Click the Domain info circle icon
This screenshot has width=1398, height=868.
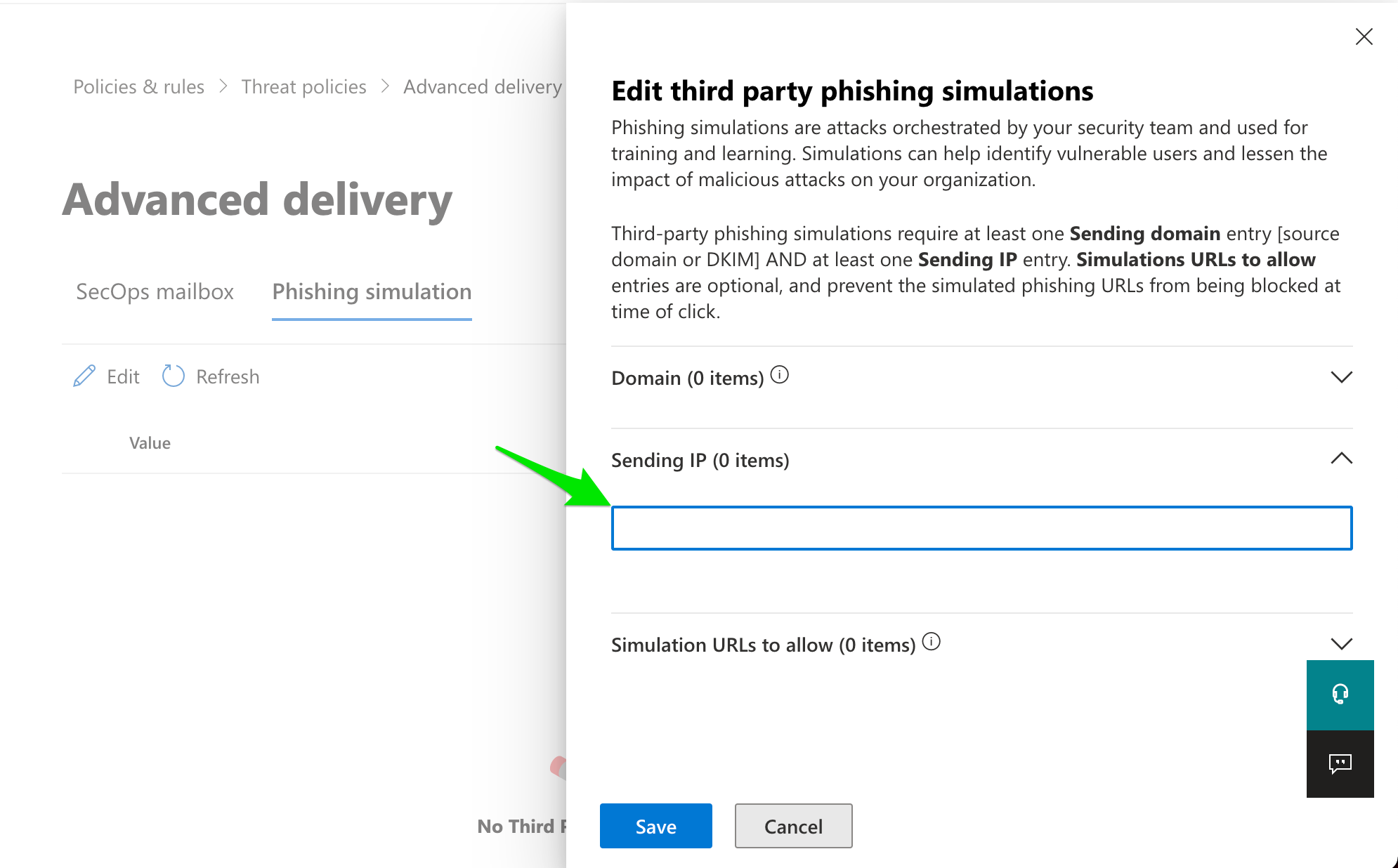(780, 375)
